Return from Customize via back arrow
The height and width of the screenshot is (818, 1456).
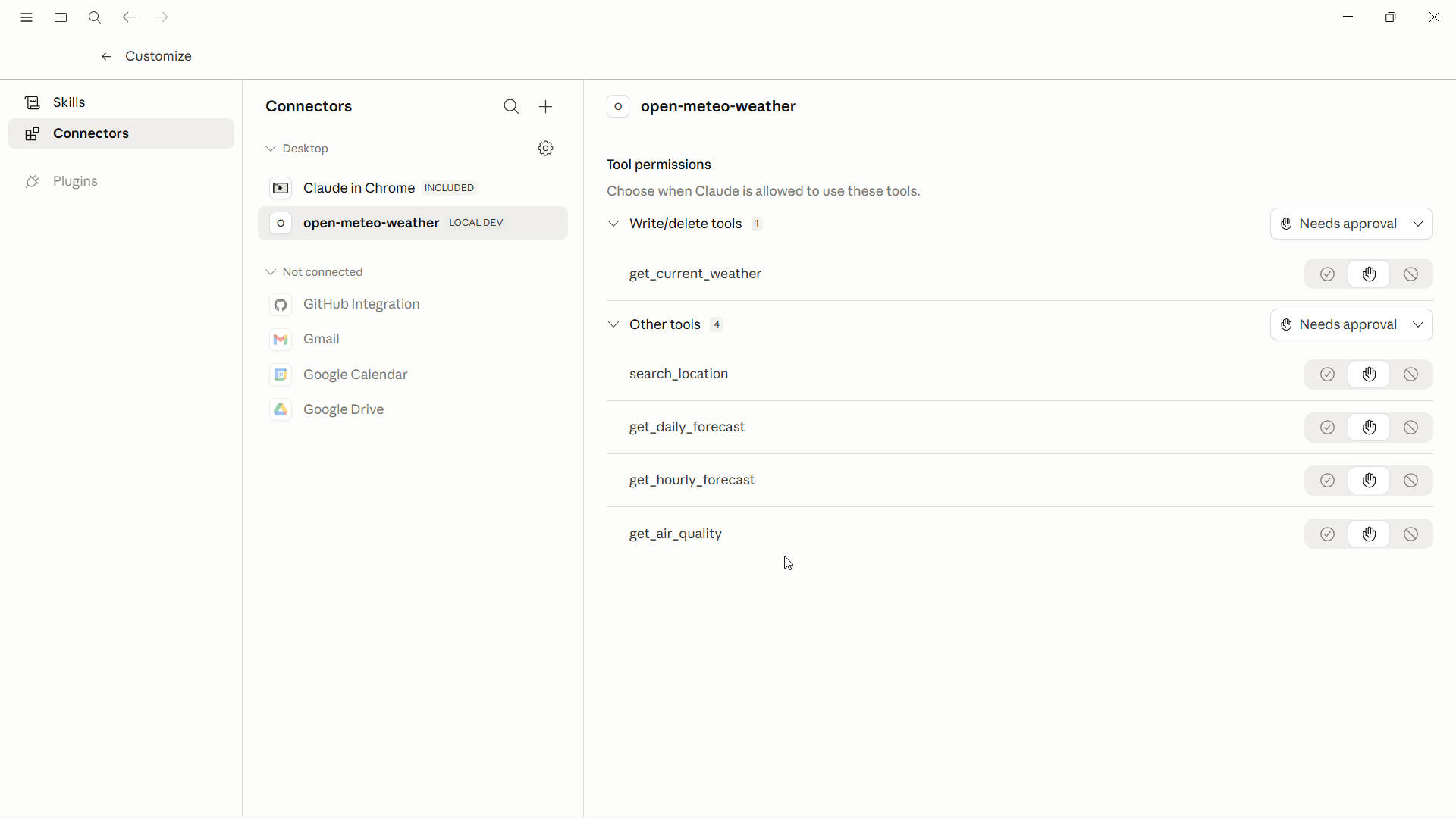(107, 56)
